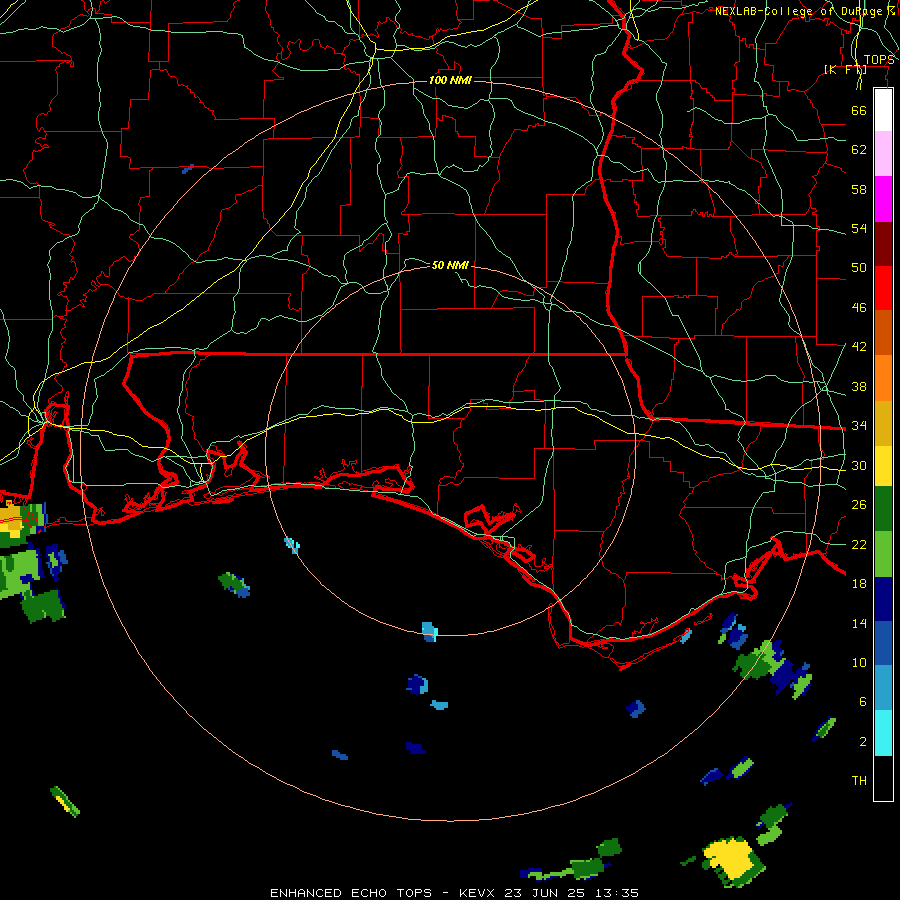Click the light pink swatch below 62

(883, 154)
